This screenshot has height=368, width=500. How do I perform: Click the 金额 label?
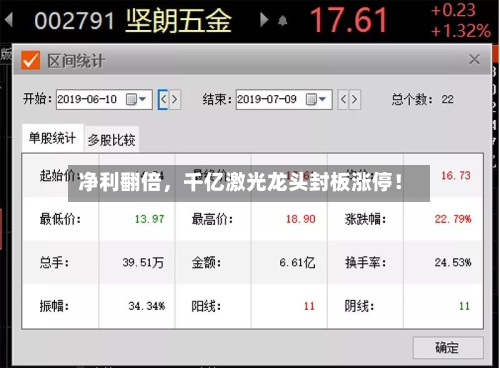(x=206, y=263)
